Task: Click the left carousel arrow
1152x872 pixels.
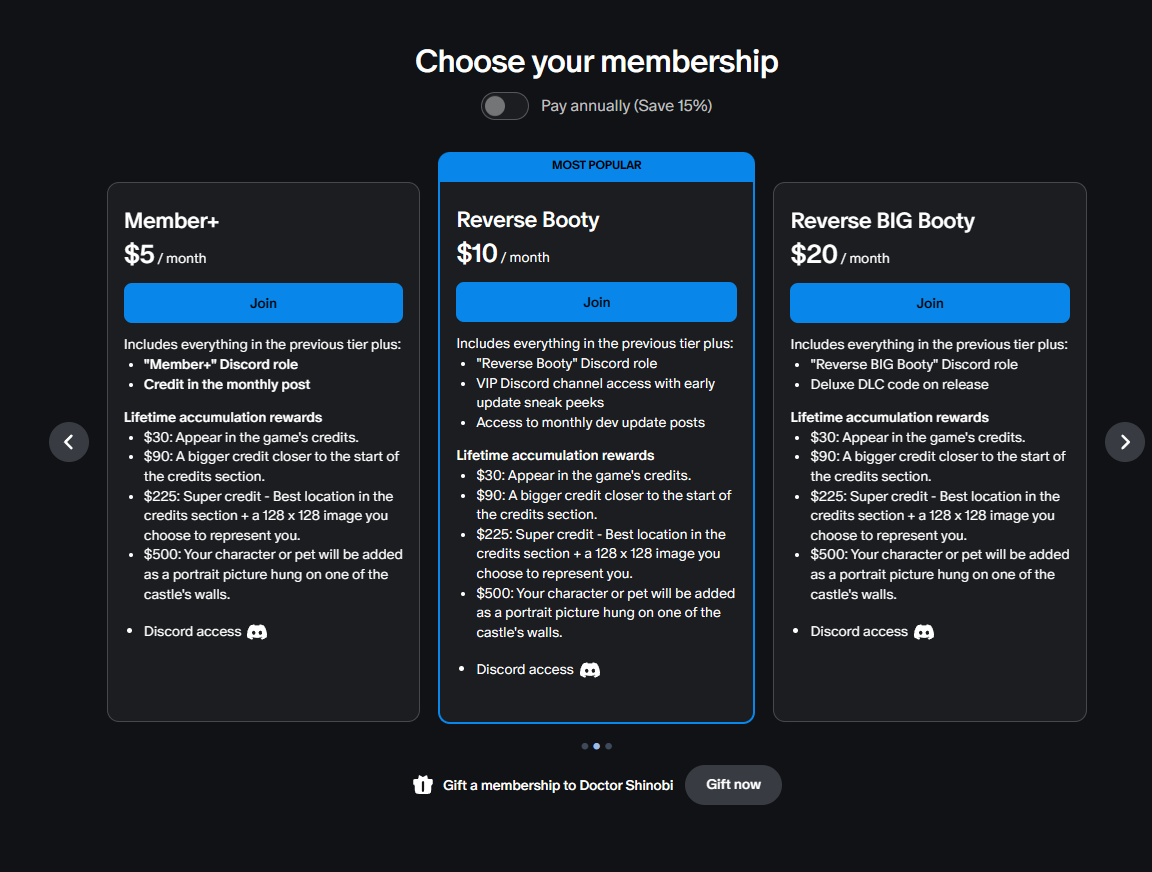Action: [69, 442]
